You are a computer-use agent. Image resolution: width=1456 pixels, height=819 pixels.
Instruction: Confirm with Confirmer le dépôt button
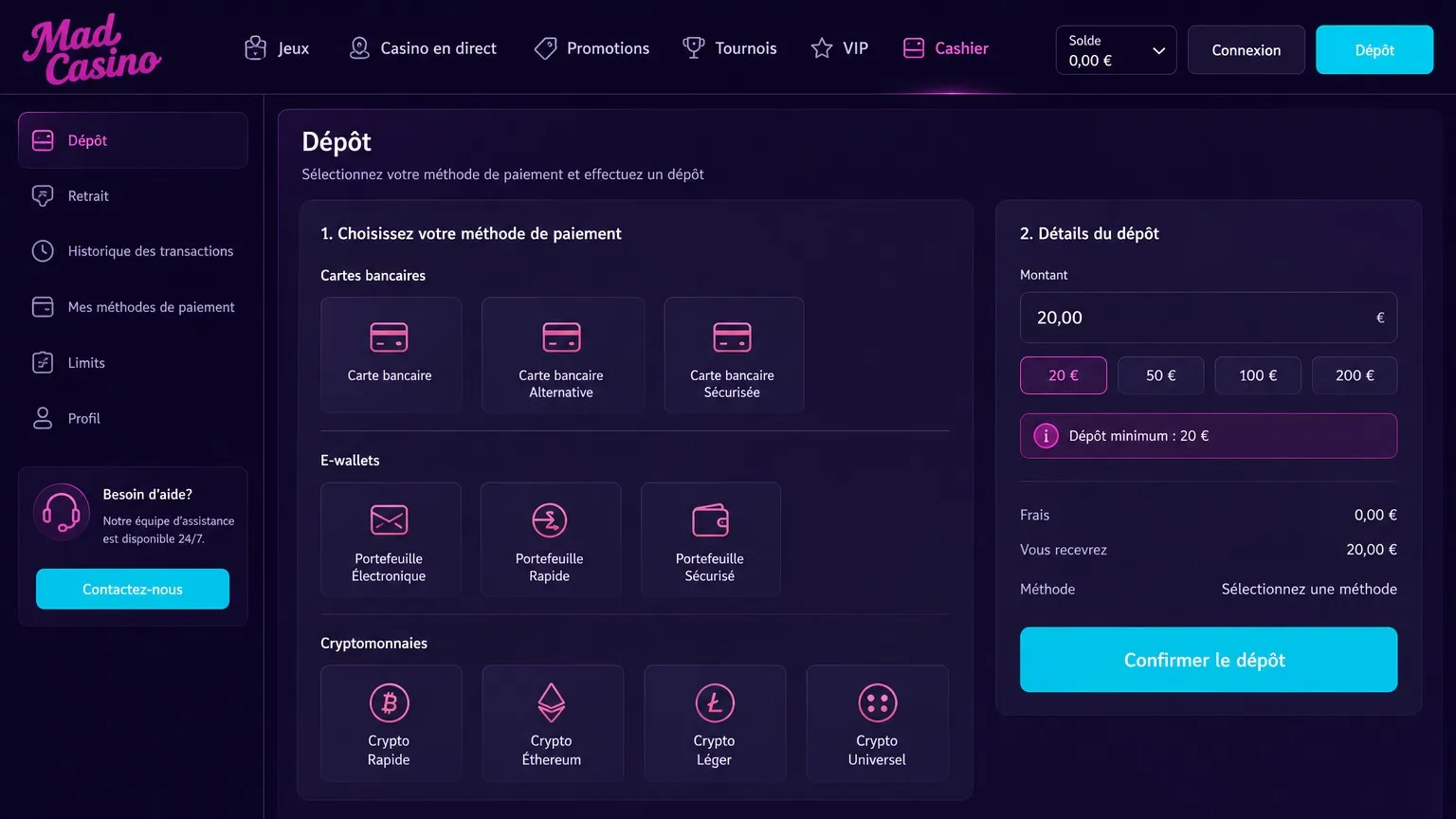click(x=1209, y=660)
